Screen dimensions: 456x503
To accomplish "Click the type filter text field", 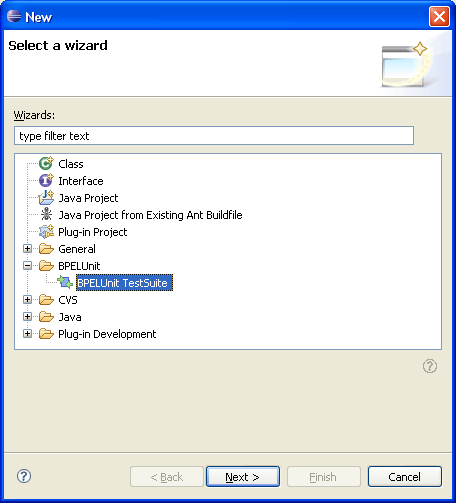I will 214,136.
